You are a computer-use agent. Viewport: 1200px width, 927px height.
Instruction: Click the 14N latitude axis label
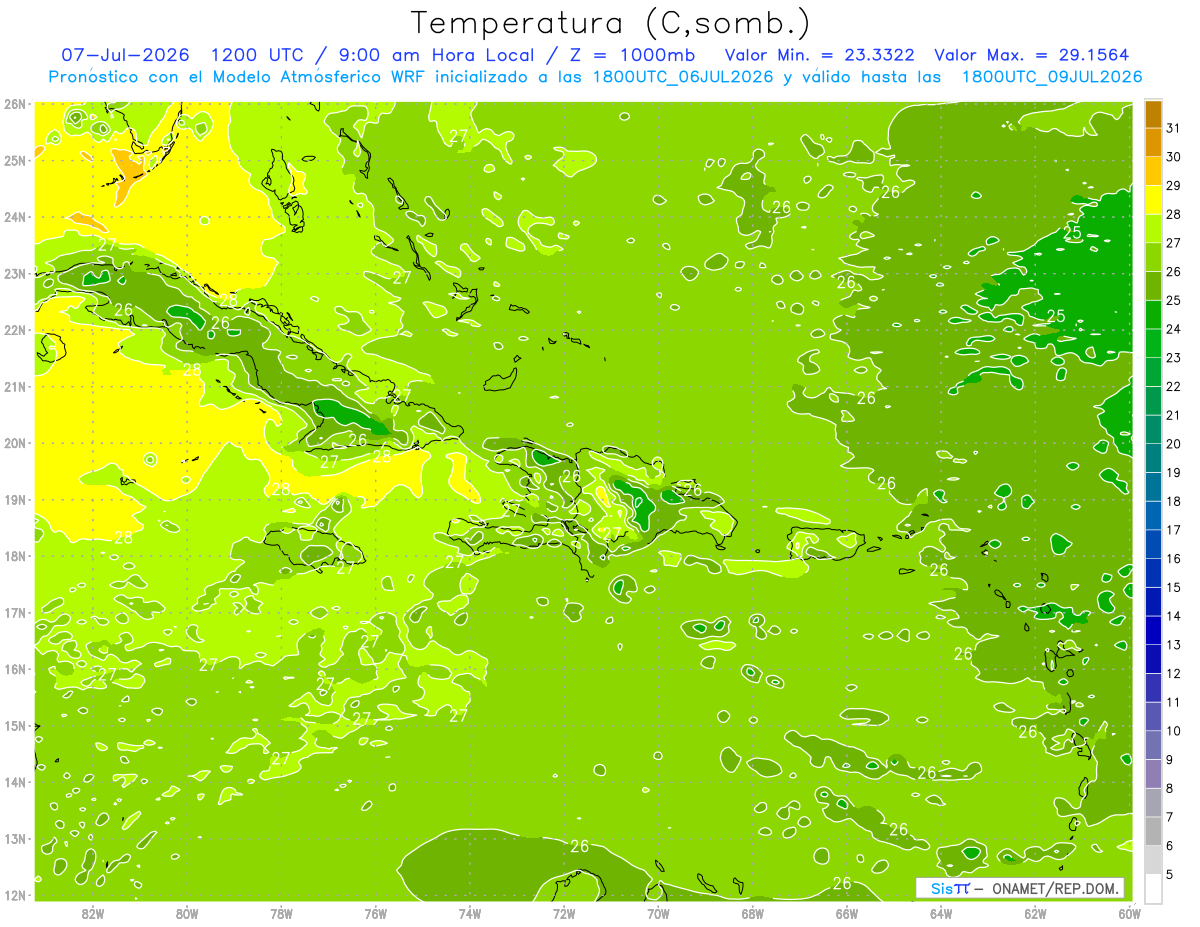15,782
